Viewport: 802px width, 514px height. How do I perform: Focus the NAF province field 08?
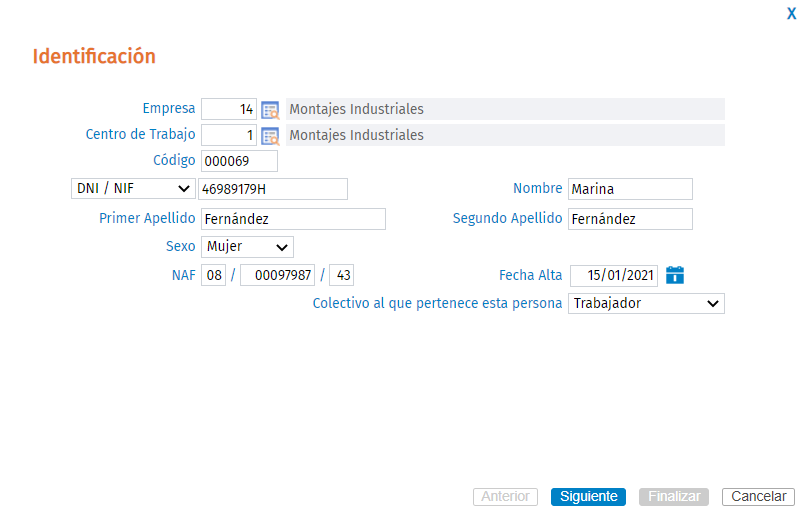point(213,275)
